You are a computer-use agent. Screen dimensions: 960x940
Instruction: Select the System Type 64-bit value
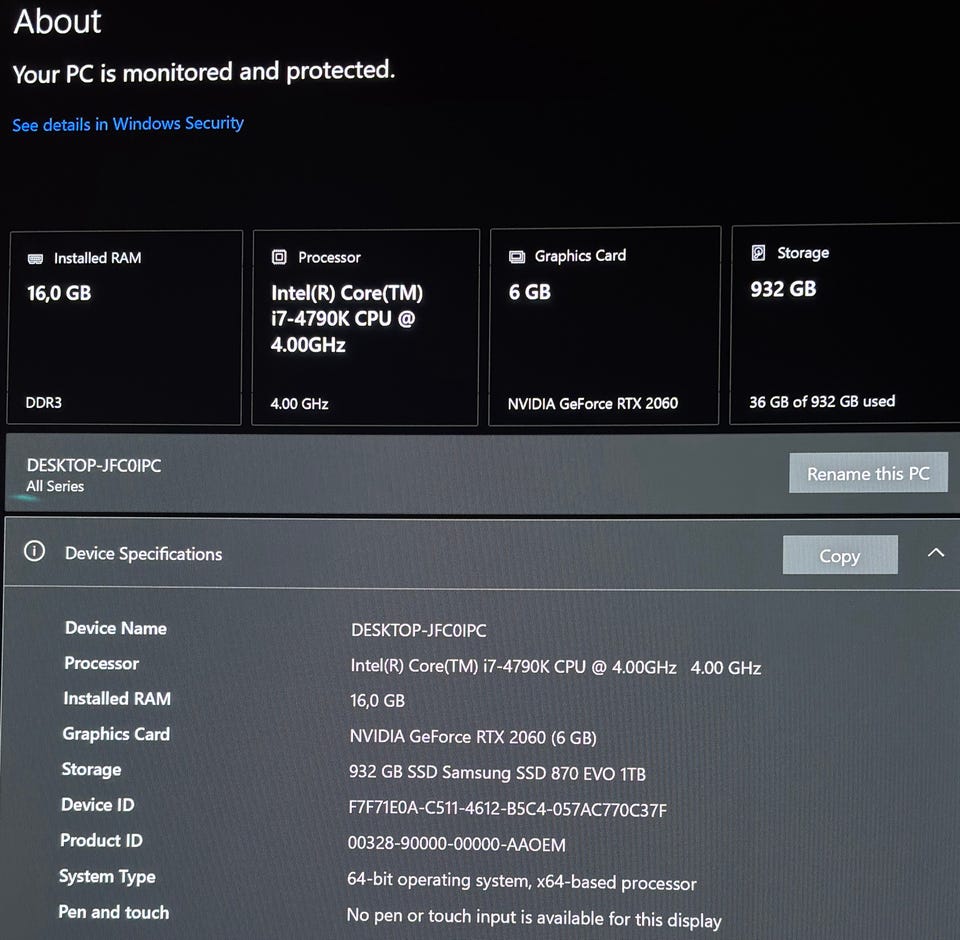[522, 881]
